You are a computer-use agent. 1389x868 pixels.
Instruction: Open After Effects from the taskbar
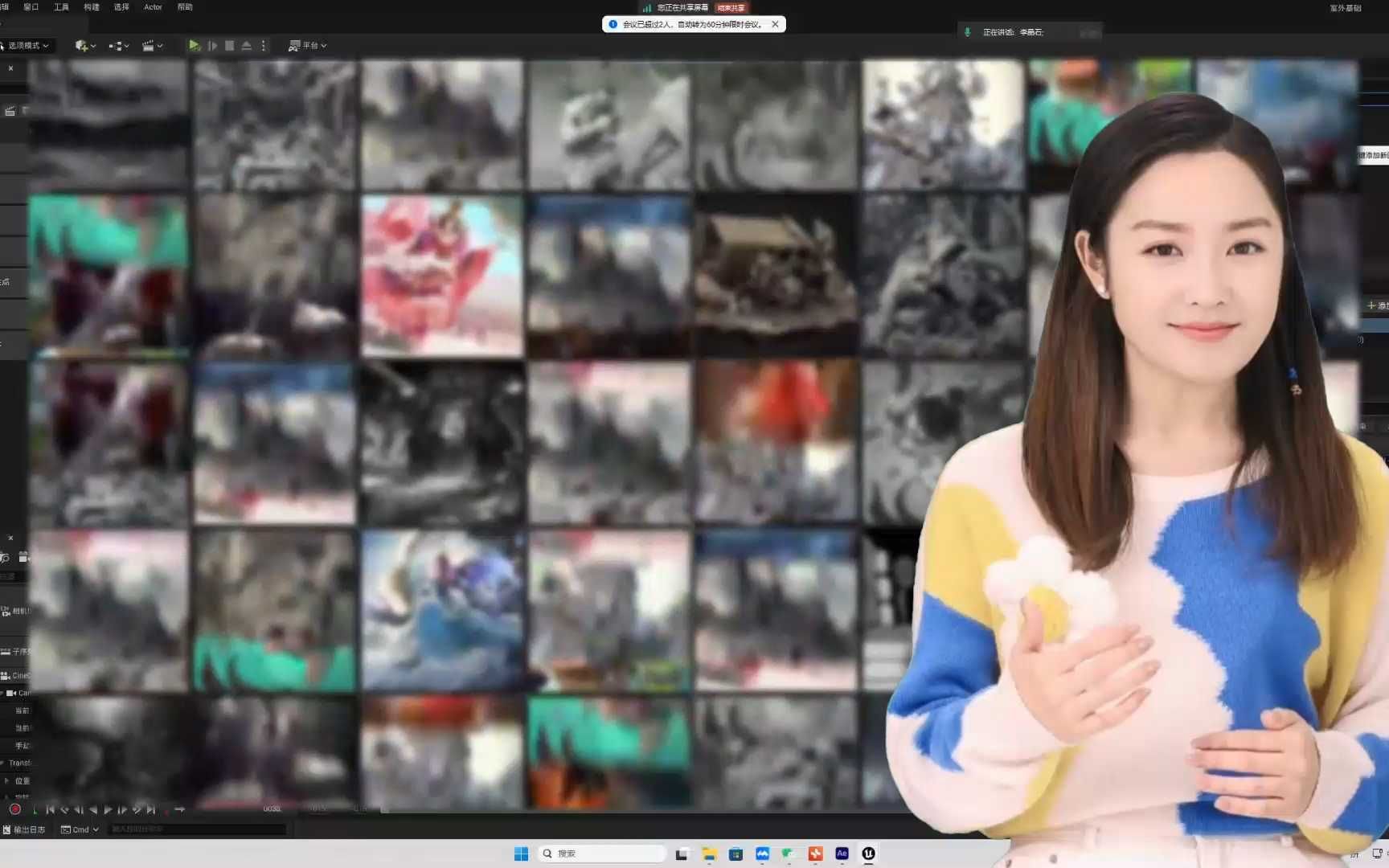point(842,854)
